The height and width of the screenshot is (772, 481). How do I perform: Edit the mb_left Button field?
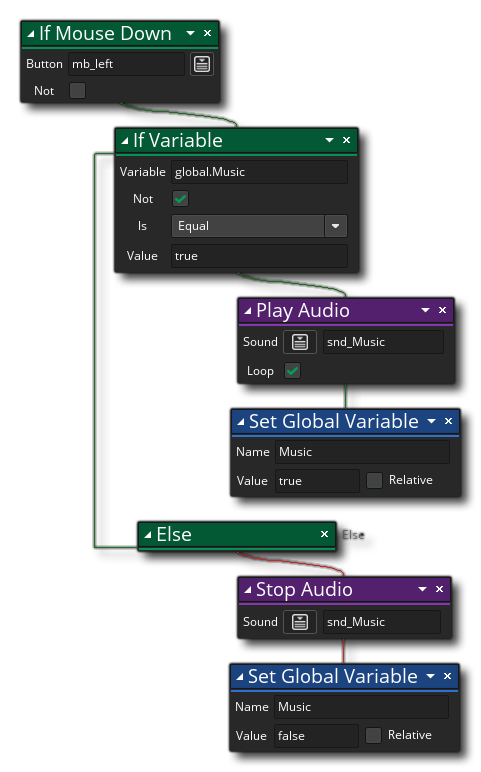tap(127, 64)
